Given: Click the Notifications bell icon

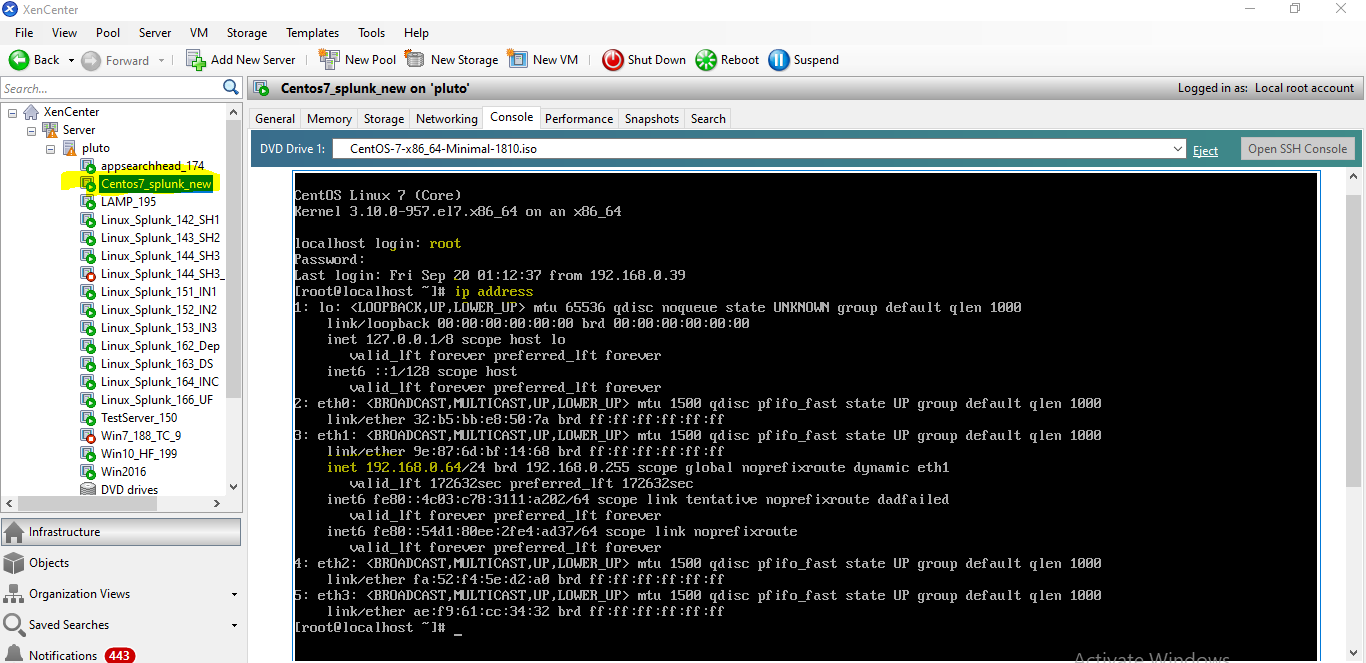Looking at the screenshot, I should (14, 655).
